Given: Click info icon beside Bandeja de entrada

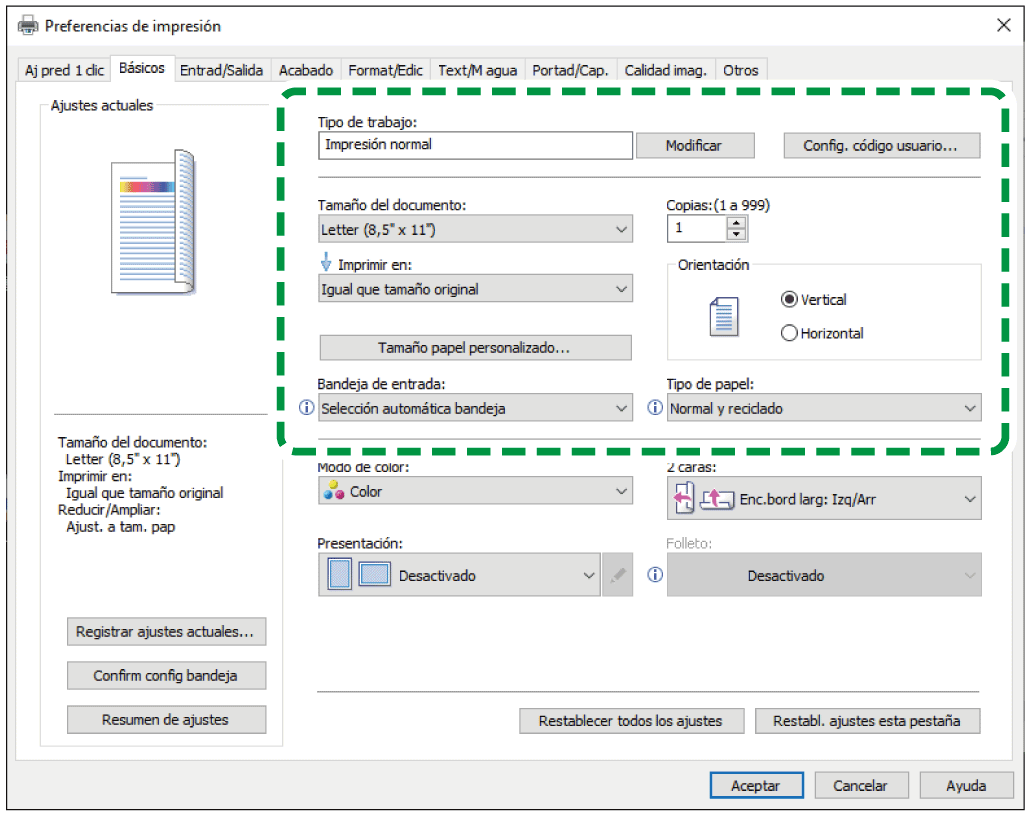Looking at the screenshot, I should [x=307, y=408].
